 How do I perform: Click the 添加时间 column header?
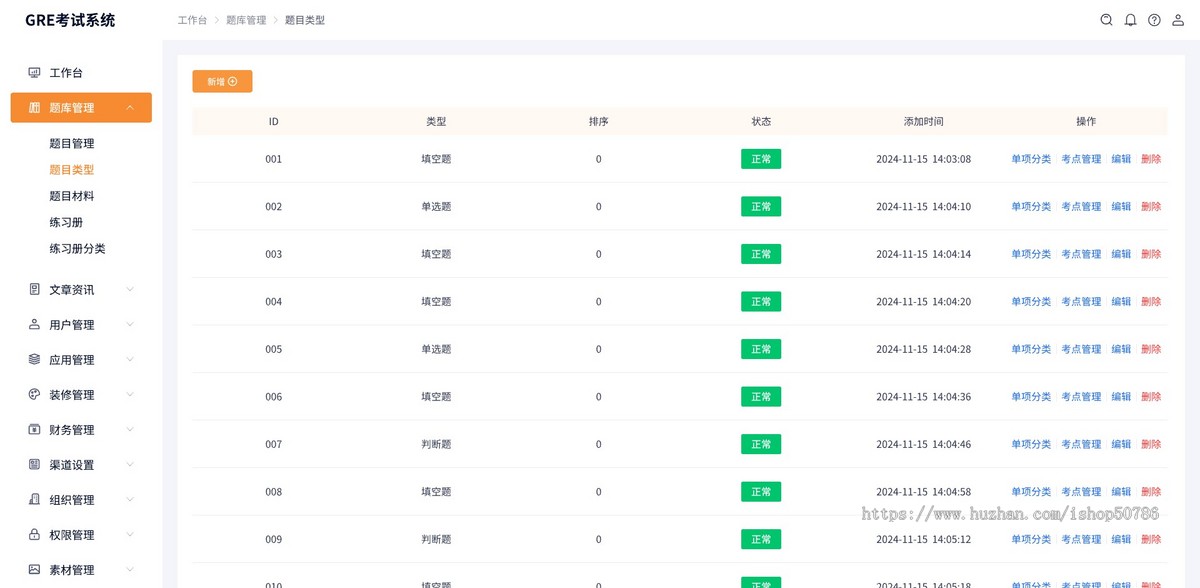coord(923,121)
